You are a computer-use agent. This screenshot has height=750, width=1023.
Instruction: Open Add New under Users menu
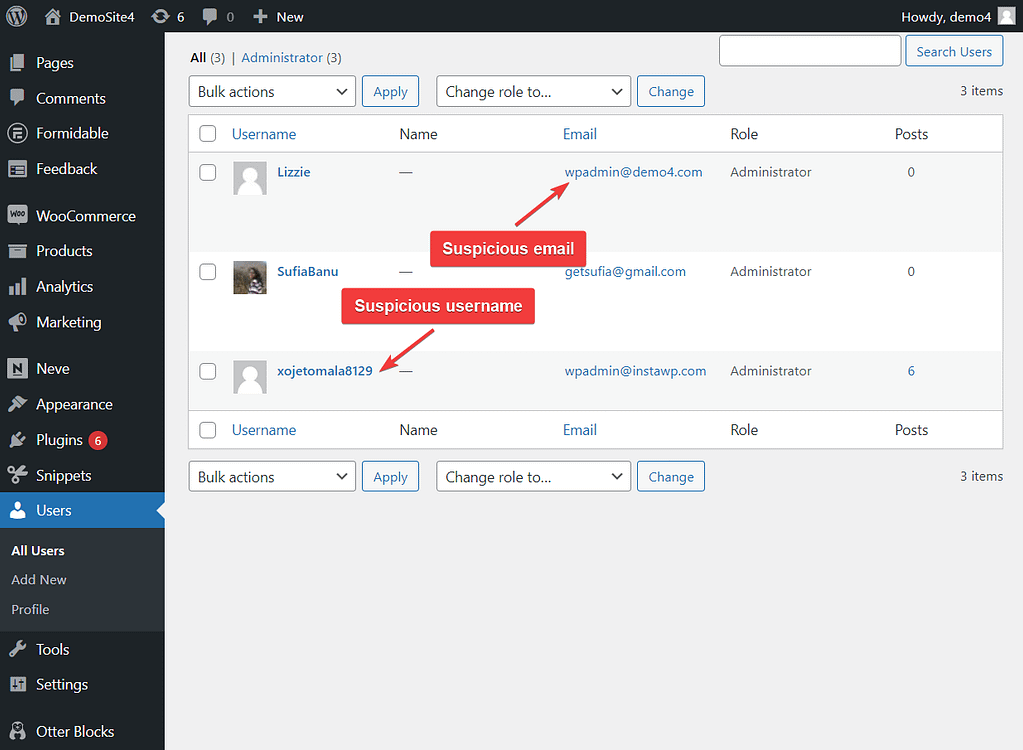[x=38, y=579]
